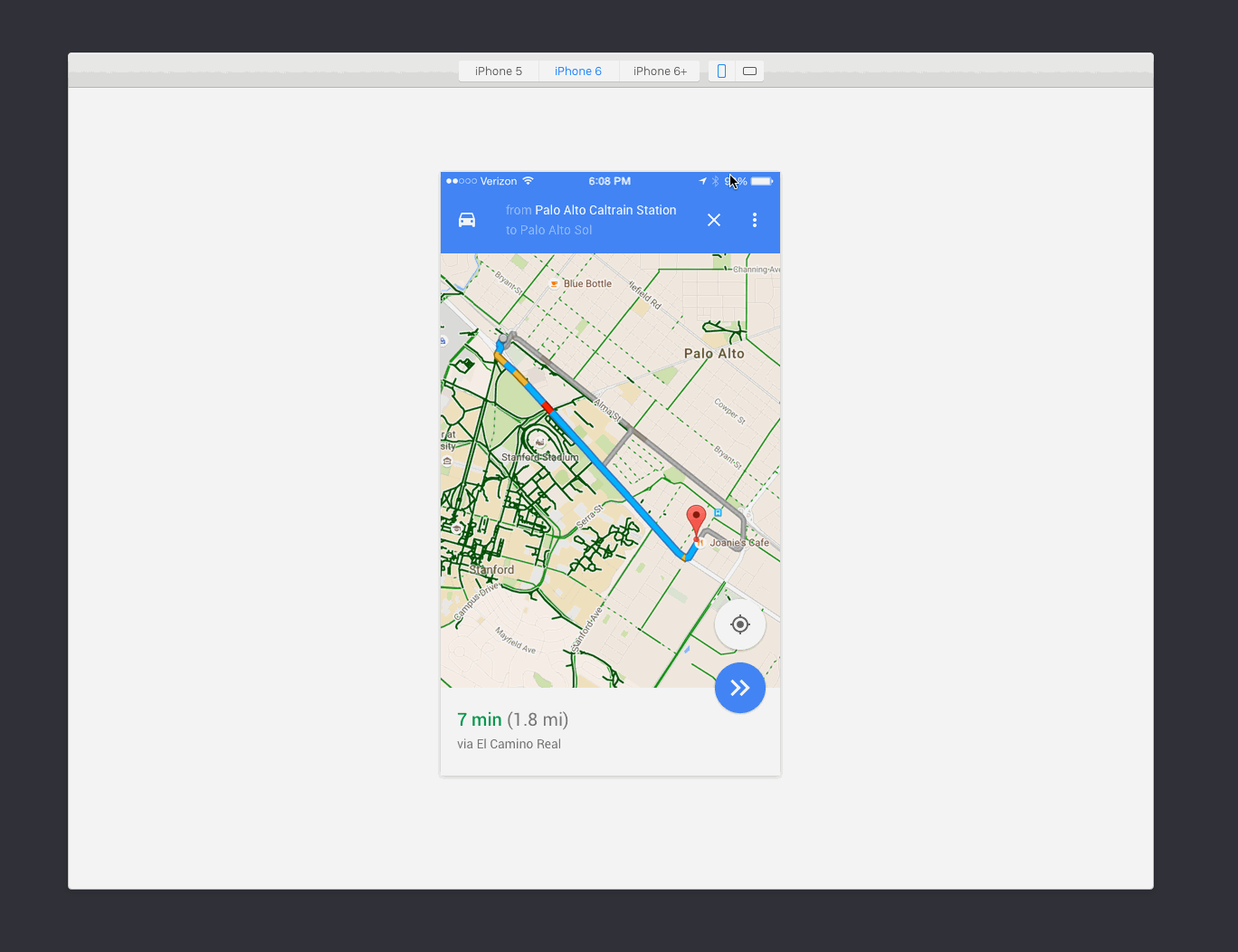Select the iPhone 6 device tab
This screenshot has height=952, width=1238.
(578, 71)
